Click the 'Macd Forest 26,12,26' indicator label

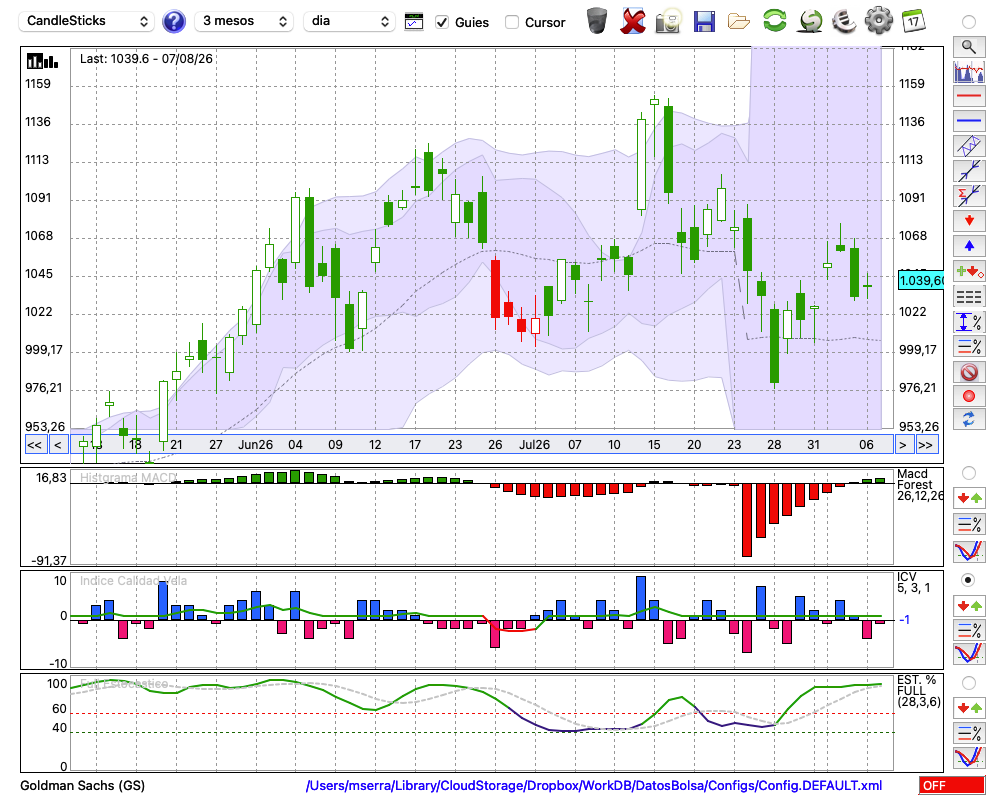click(918, 484)
